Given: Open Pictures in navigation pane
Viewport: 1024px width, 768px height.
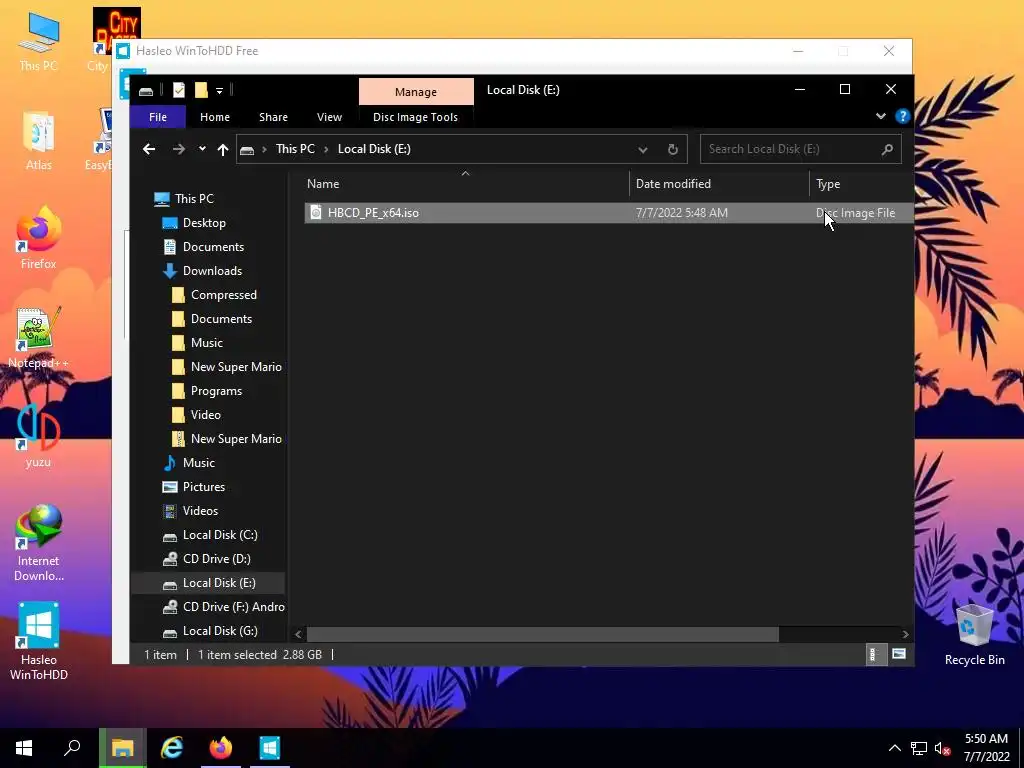Looking at the screenshot, I should 204,487.
